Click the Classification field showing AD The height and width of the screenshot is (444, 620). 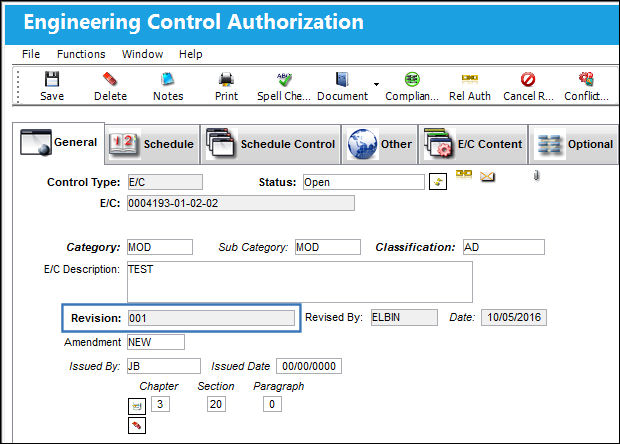coord(504,247)
